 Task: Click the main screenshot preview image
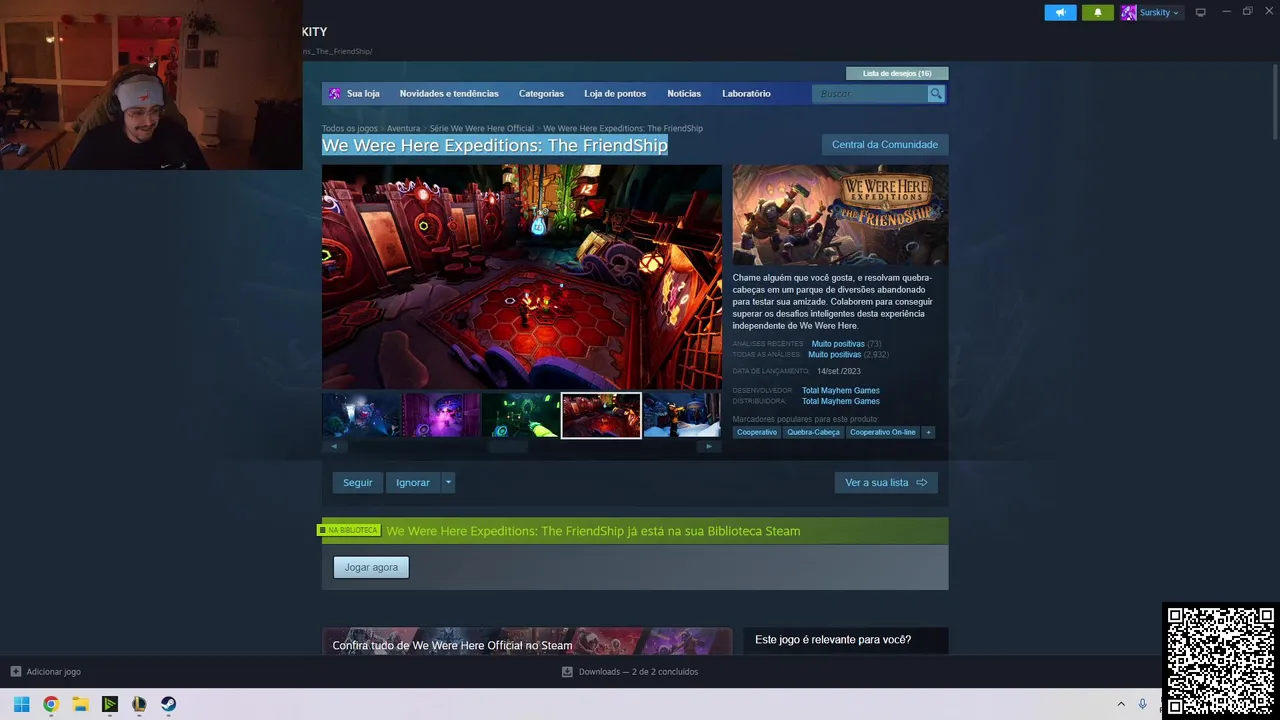coord(522,277)
